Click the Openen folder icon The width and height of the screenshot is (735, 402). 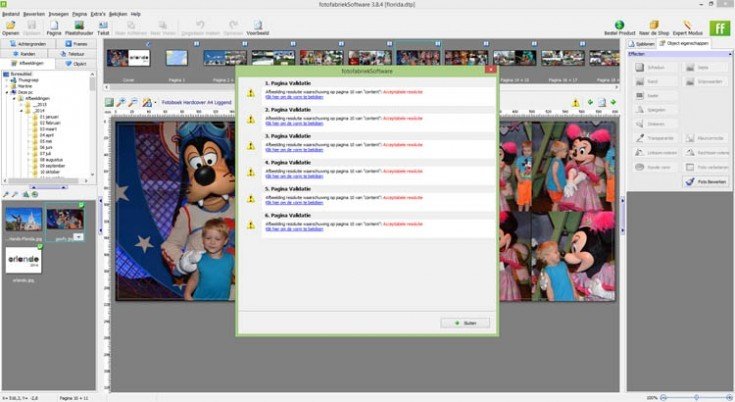click(10, 25)
